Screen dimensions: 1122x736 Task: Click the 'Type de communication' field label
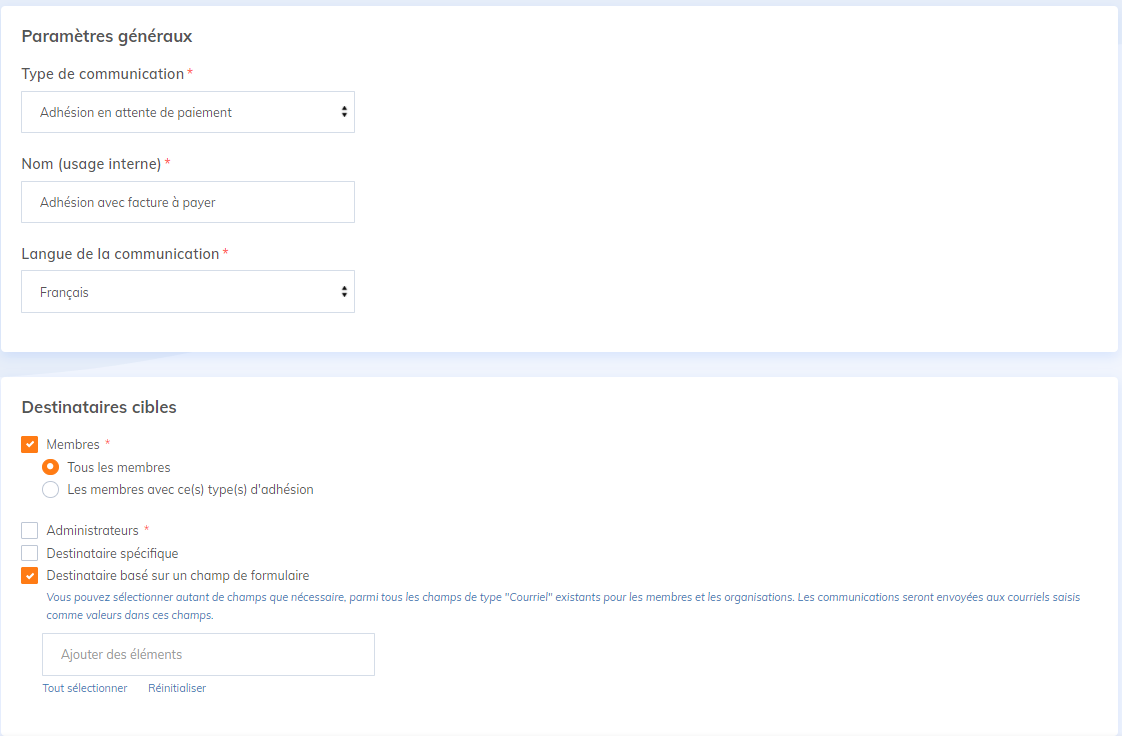point(103,74)
